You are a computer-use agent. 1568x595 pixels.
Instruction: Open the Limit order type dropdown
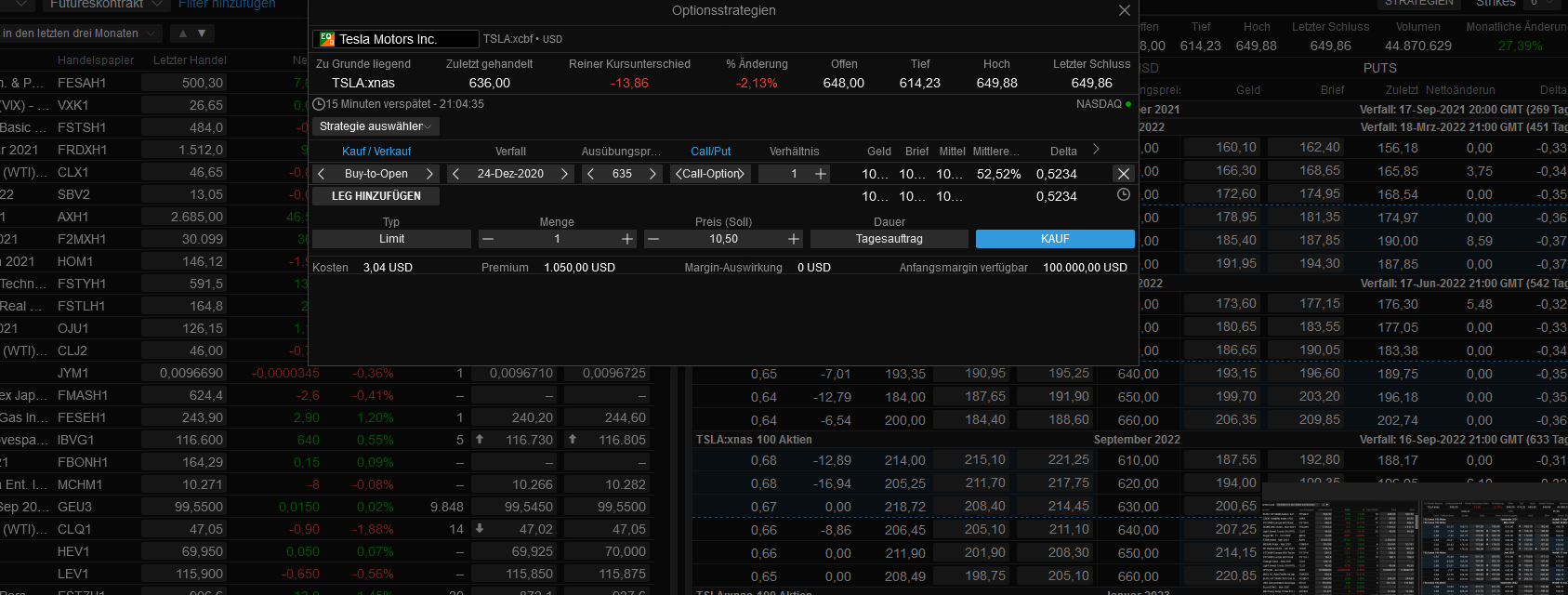click(x=391, y=239)
